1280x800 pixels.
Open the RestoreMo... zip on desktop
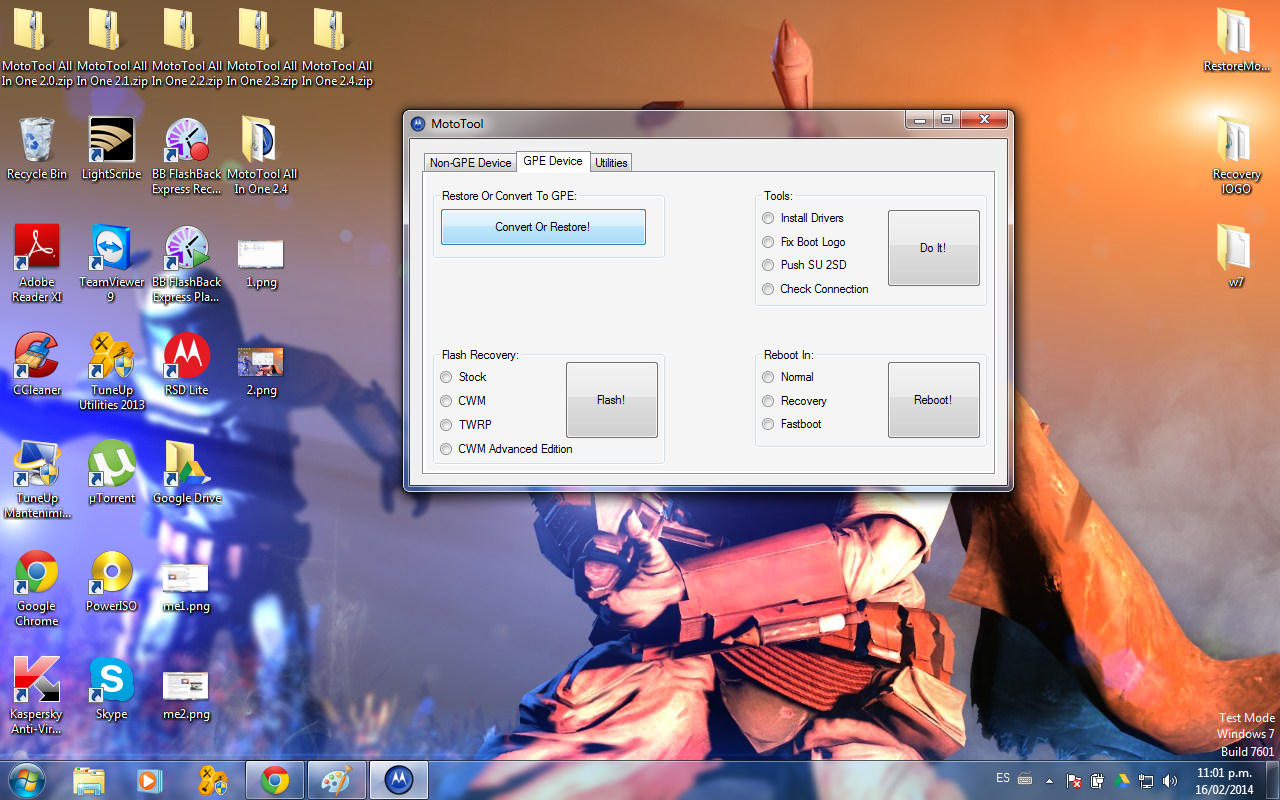point(1237,40)
